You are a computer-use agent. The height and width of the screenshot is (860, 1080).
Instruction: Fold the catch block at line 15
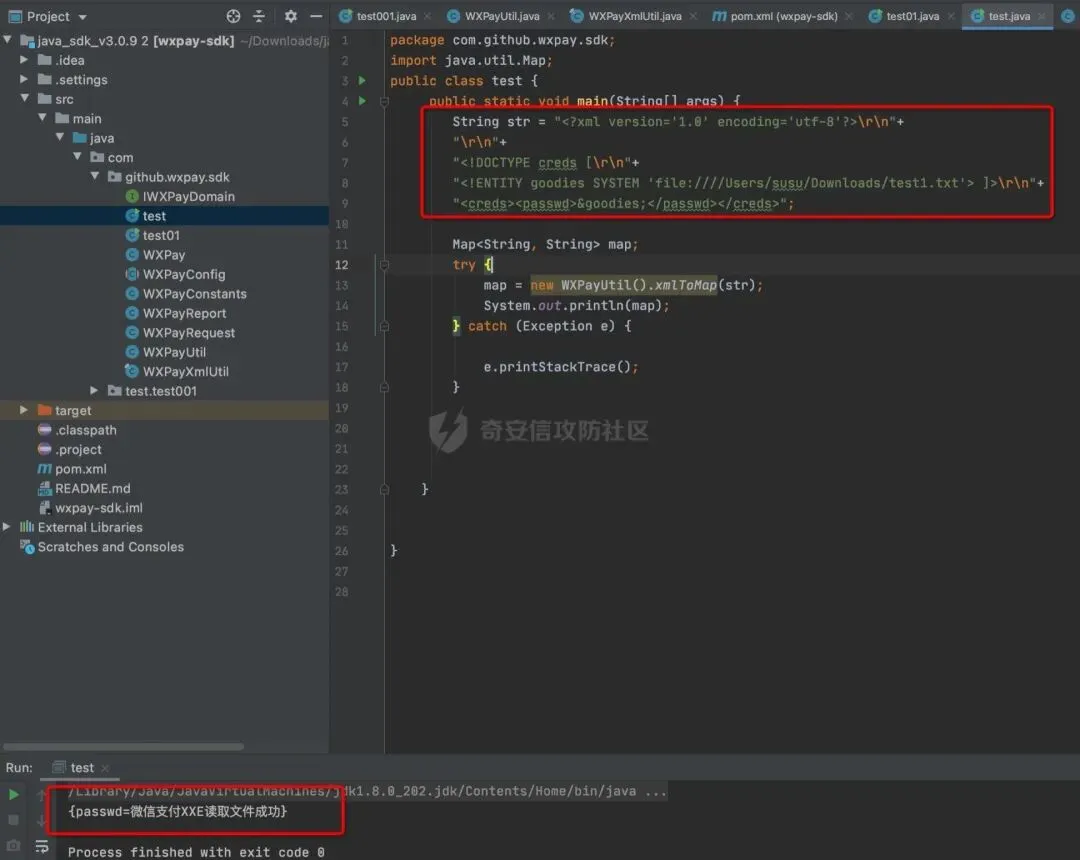pos(384,326)
